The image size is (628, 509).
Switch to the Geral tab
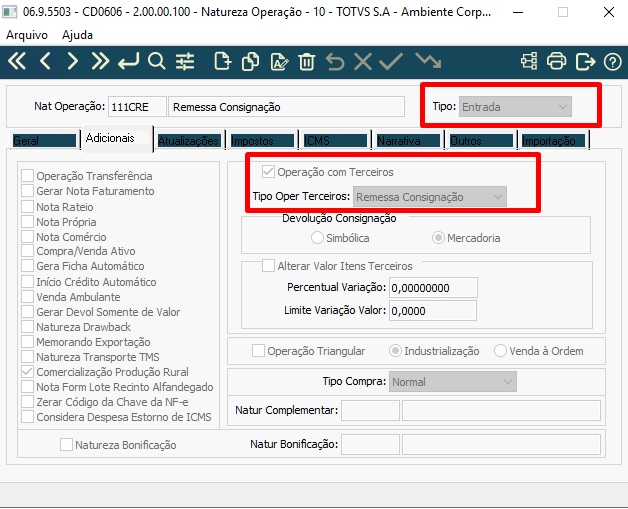pos(44,141)
